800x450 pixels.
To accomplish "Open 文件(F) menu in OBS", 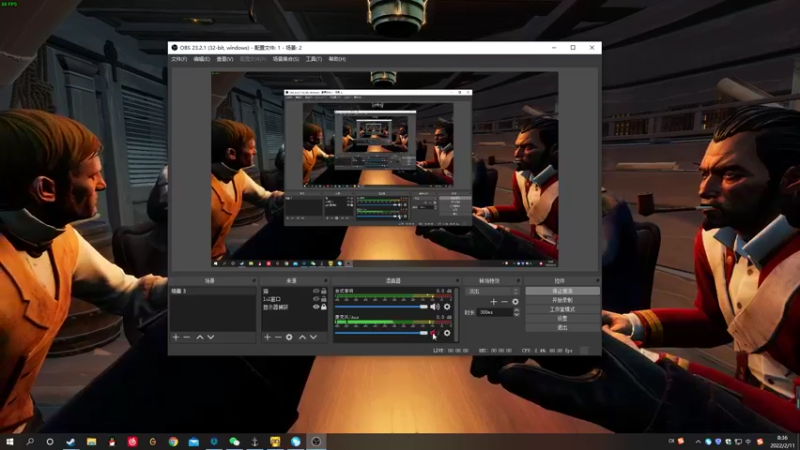I will pos(179,59).
